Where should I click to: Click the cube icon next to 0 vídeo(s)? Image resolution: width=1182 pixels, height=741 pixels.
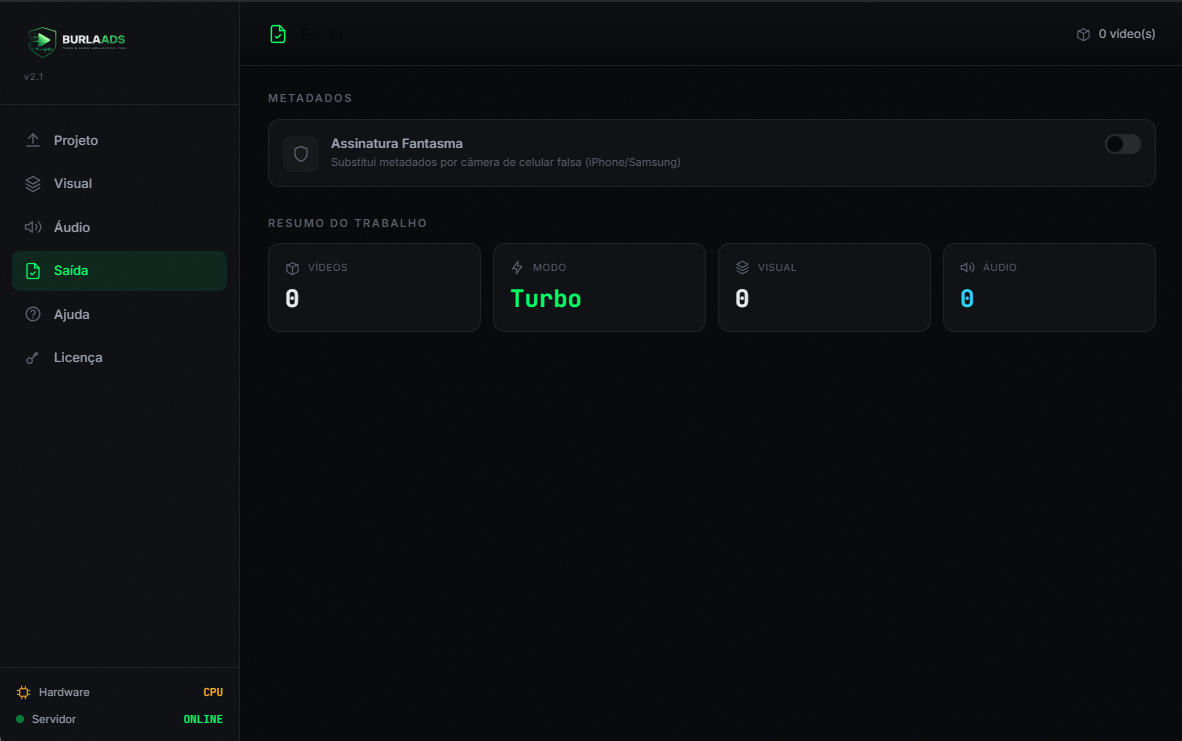coord(1083,34)
